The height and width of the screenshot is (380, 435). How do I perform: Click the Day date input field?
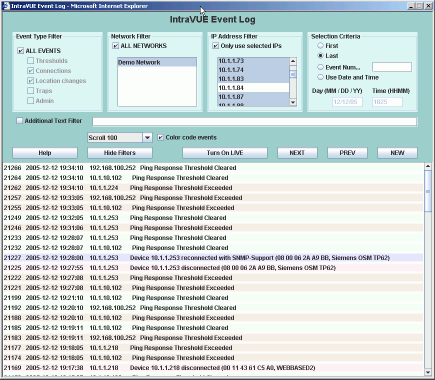click(347, 102)
